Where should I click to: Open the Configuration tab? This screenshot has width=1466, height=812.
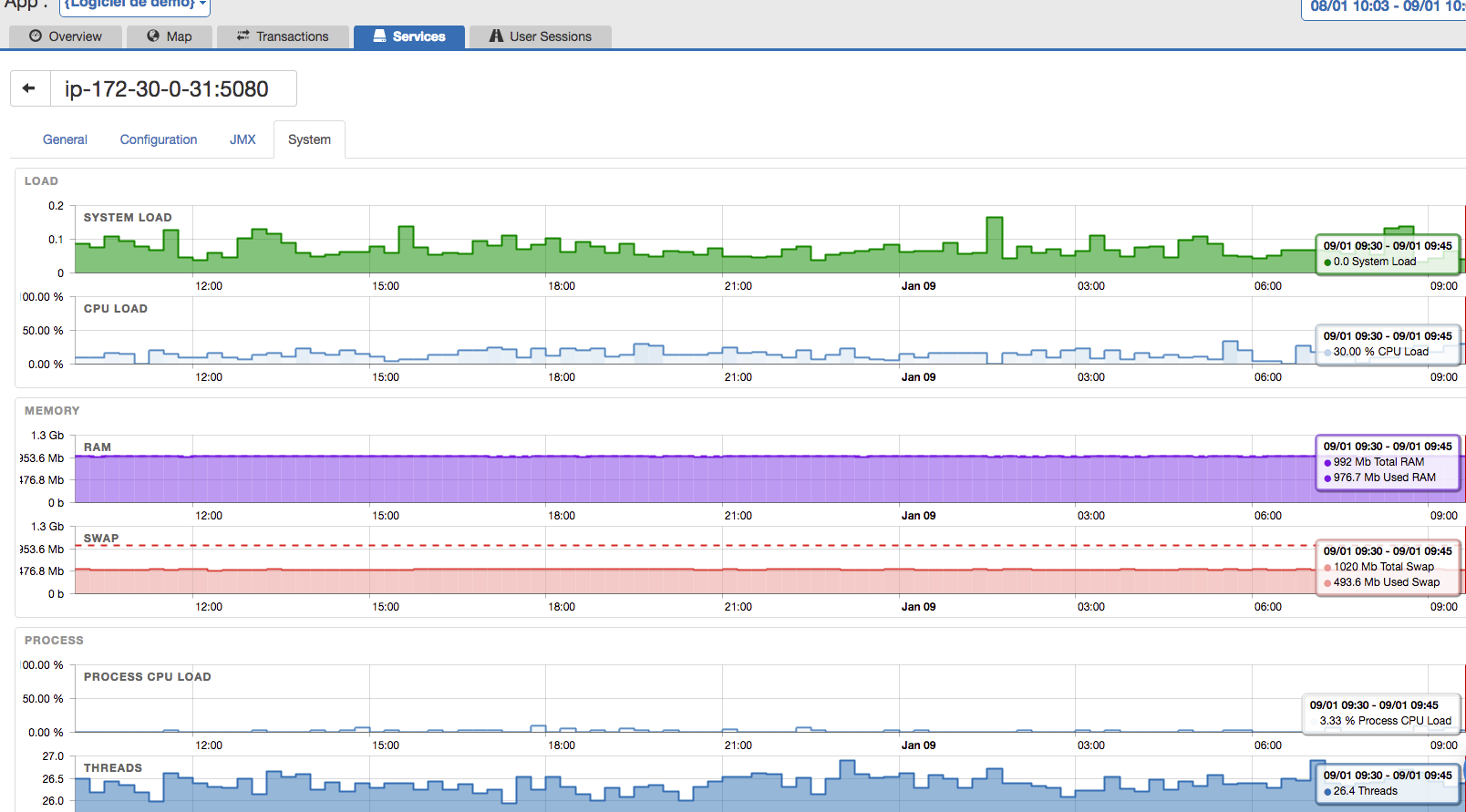159,139
